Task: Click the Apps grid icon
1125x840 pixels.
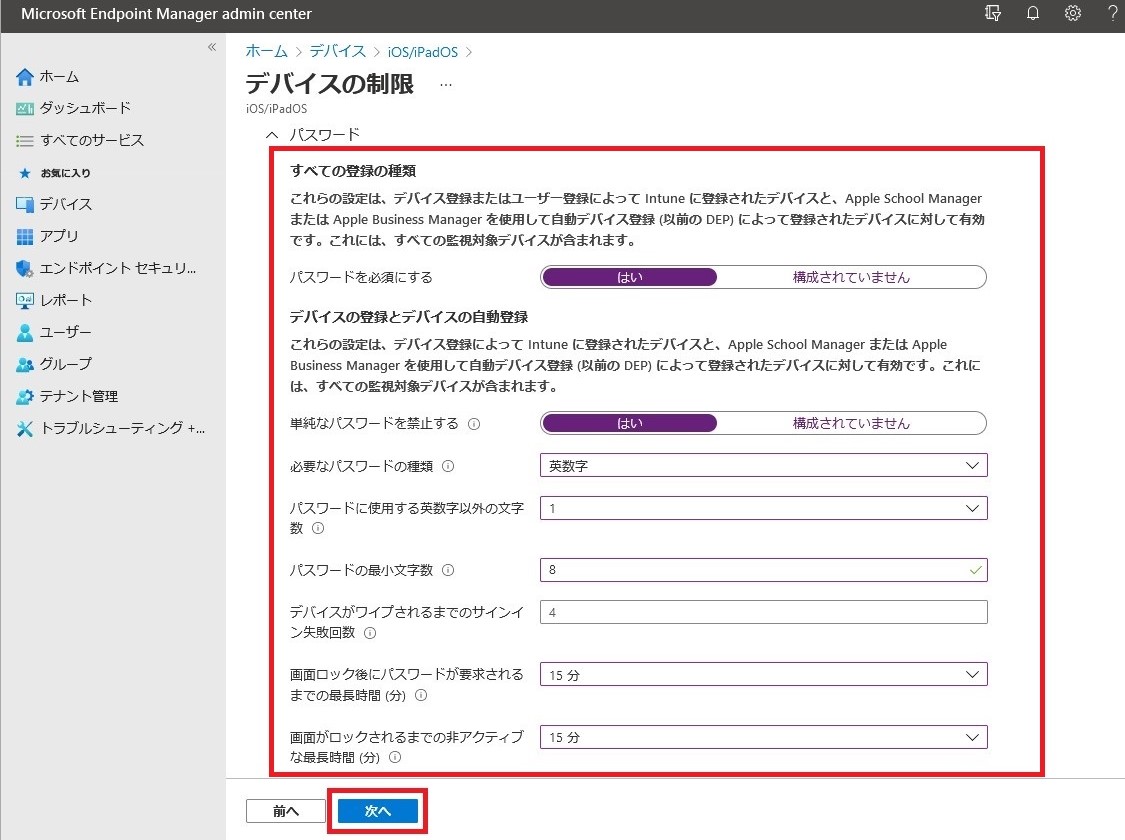Action: 24,236
